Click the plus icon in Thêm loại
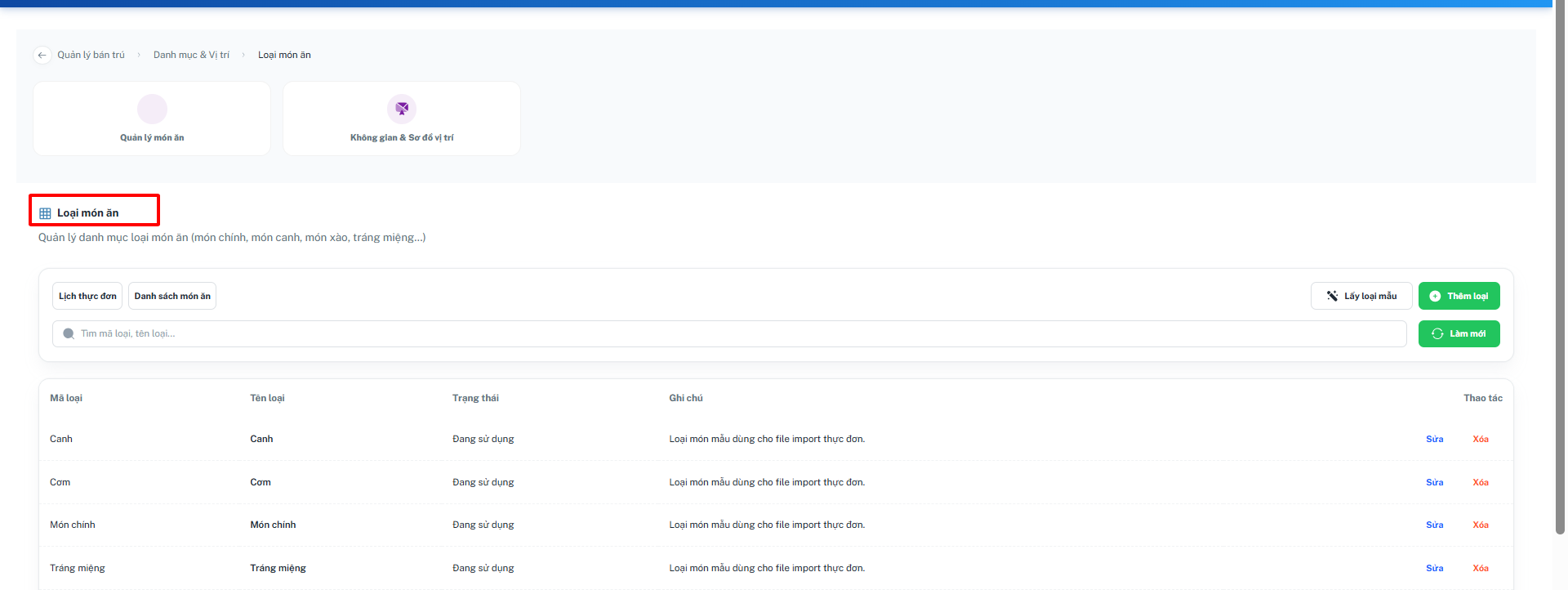This screenshot has width=1568, height=590. pyautogui.click(x=1435, y=296)
